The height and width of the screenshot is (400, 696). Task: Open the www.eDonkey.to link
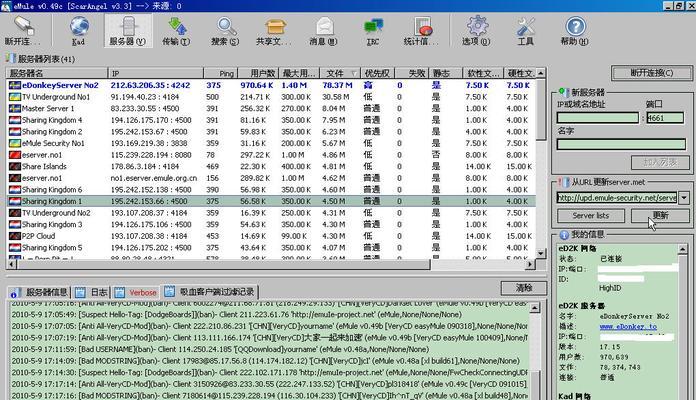coord(628,327)
